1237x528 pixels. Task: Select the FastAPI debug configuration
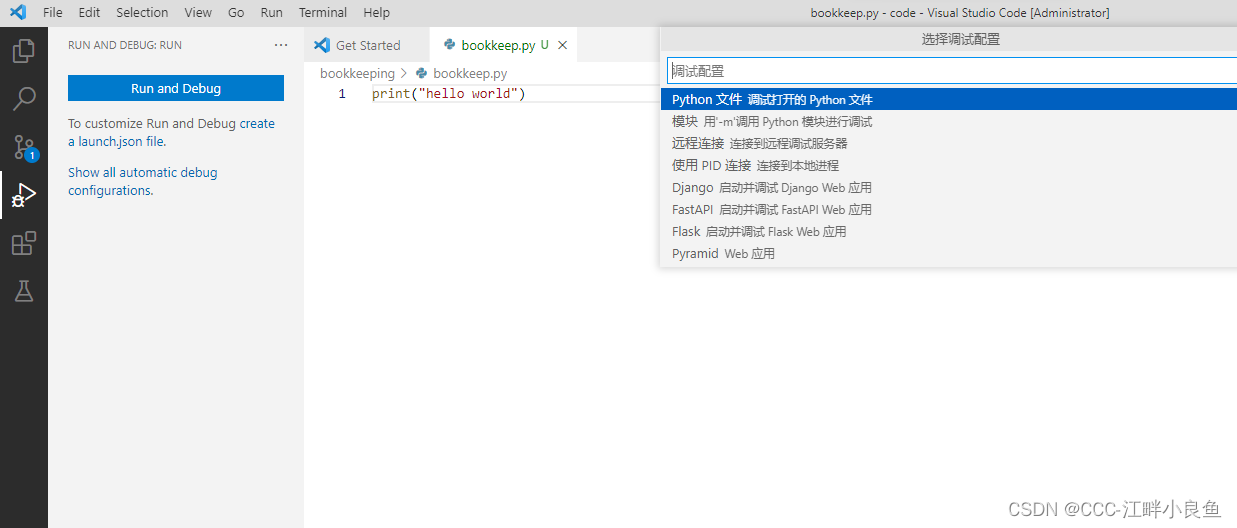pyautogui.click(x=949, y=210)
